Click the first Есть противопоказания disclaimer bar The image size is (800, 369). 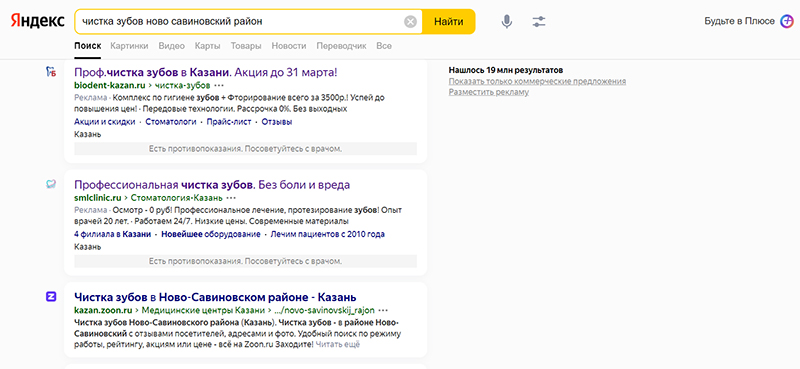pos(245,149)
